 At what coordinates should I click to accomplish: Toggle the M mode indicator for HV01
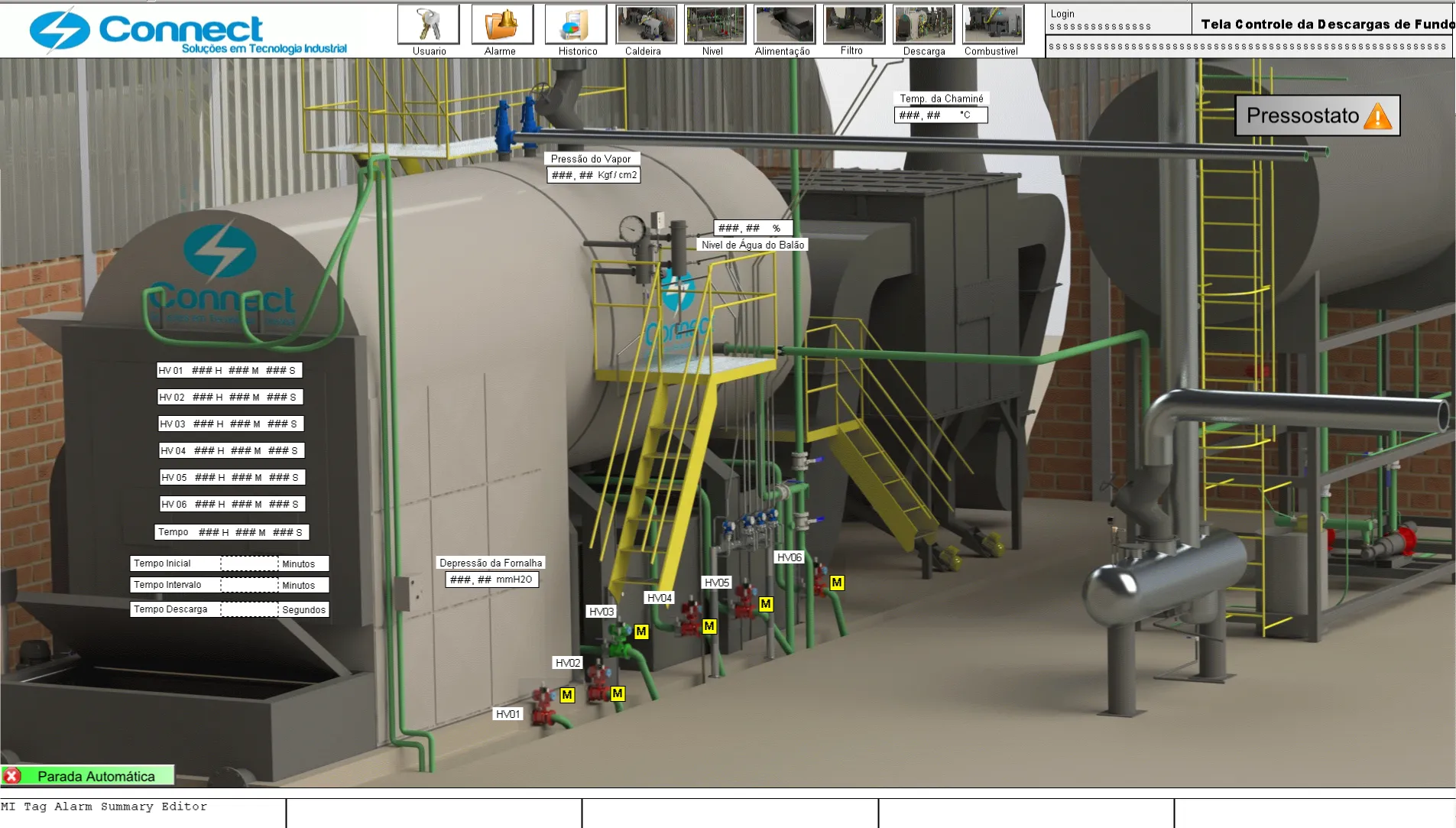567,695
